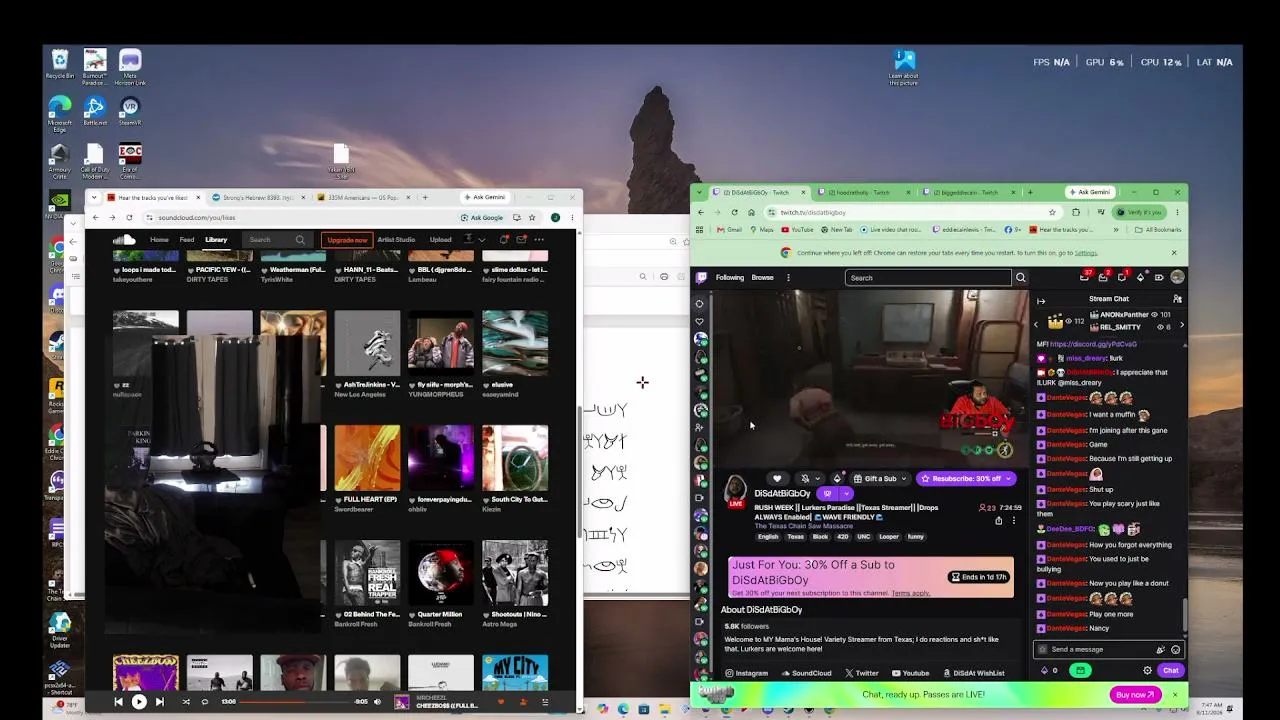Dismiss the Chrome restore tabs infobar

(x=1174, y=253)
